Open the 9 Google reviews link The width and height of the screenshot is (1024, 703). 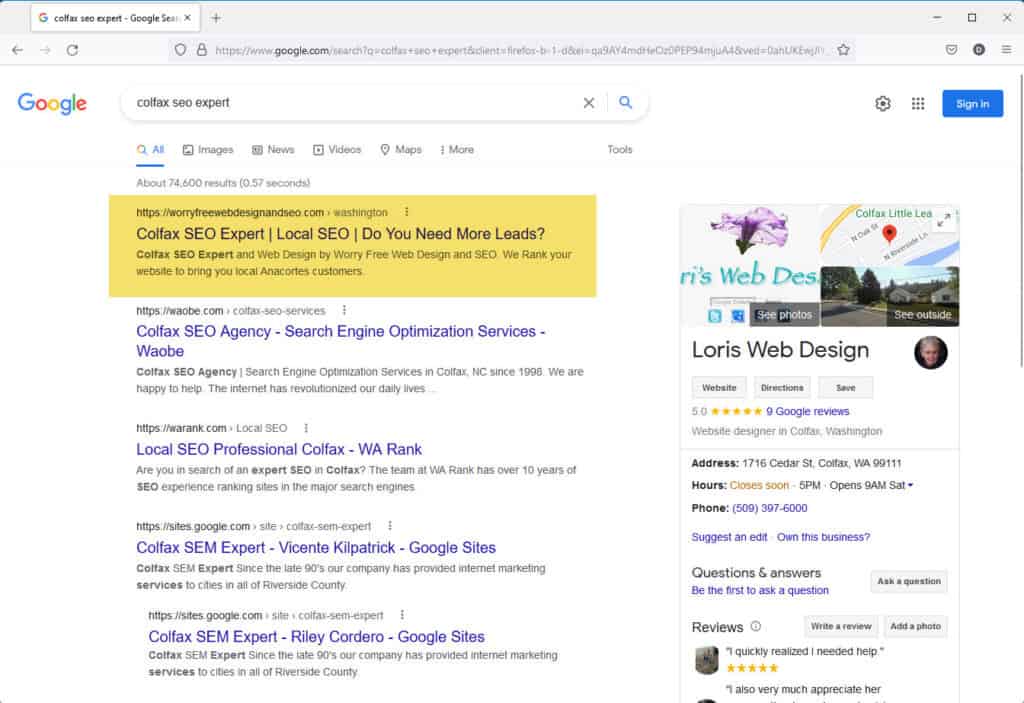(x=808, y=411)
